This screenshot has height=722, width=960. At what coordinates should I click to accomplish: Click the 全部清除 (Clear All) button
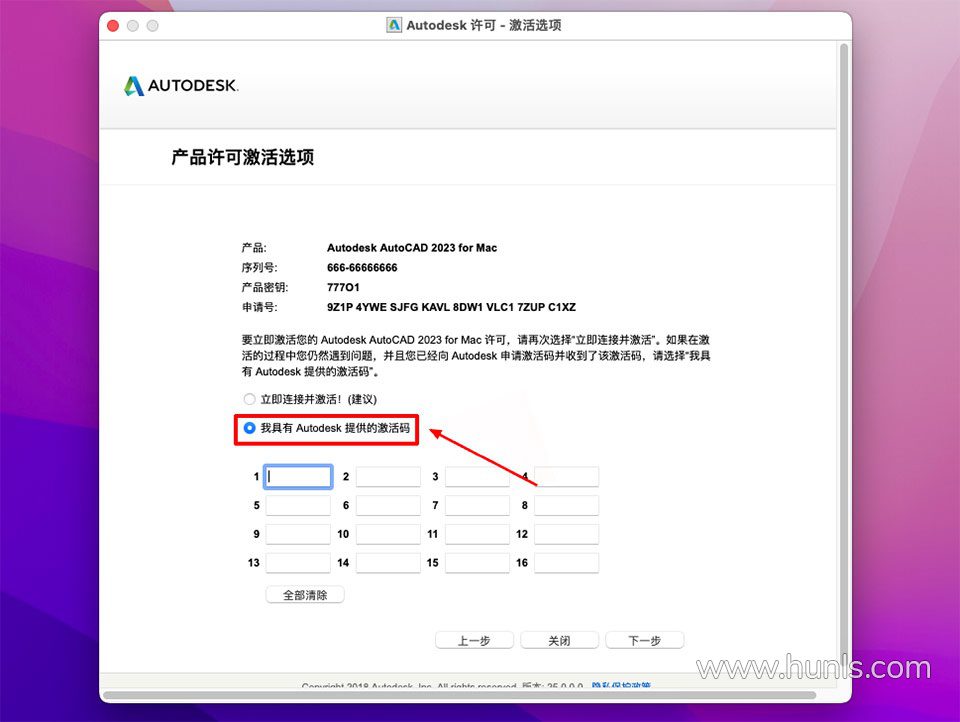coord(305,595)
